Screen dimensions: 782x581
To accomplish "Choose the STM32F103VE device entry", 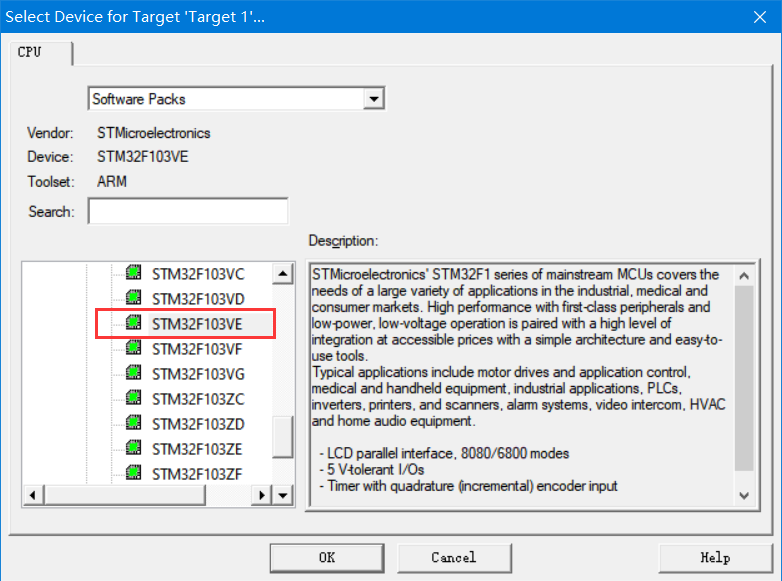I will pyautogui.click(x=197, y=324).
